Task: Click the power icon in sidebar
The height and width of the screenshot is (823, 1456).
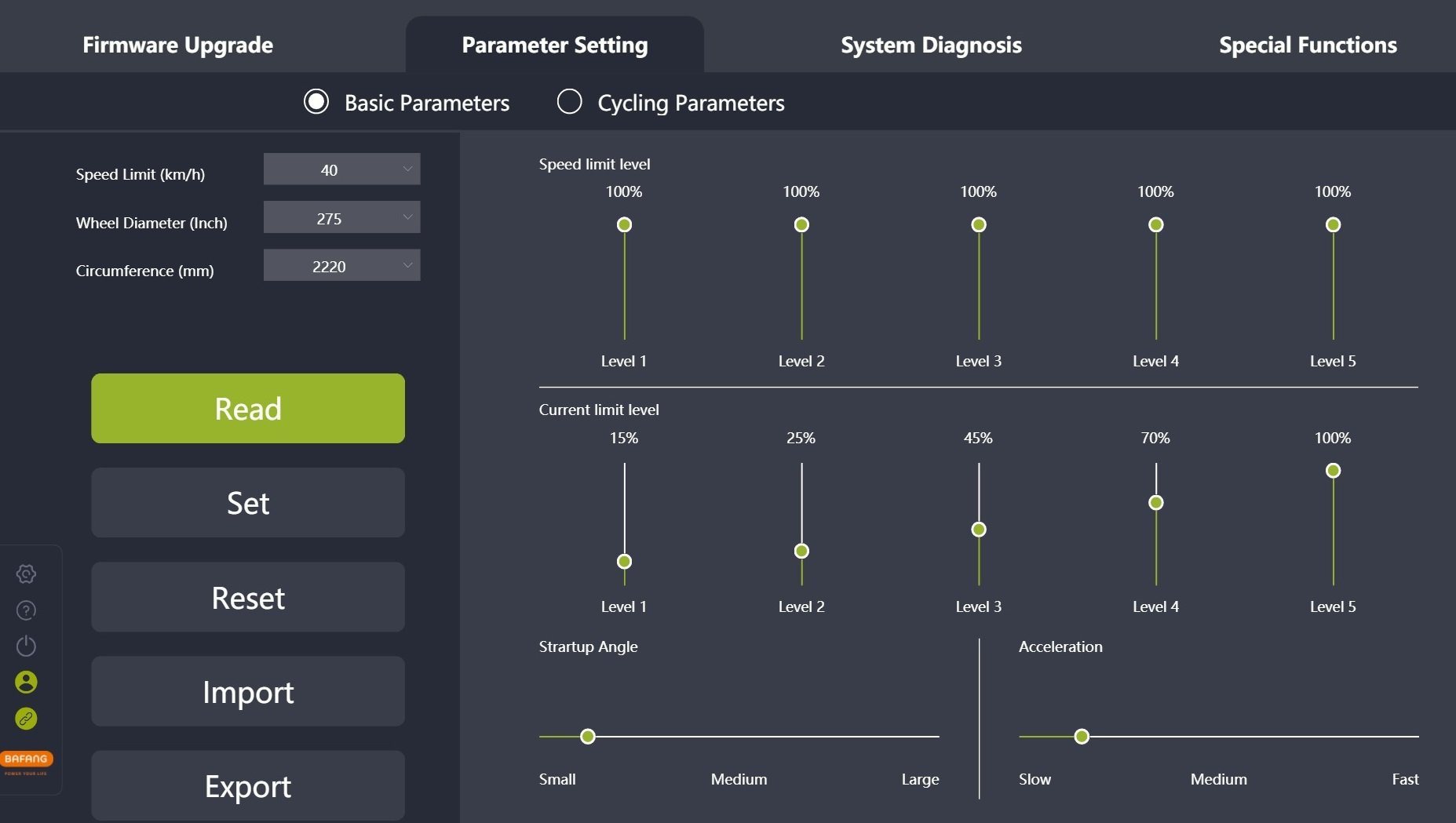Action: 26,646
